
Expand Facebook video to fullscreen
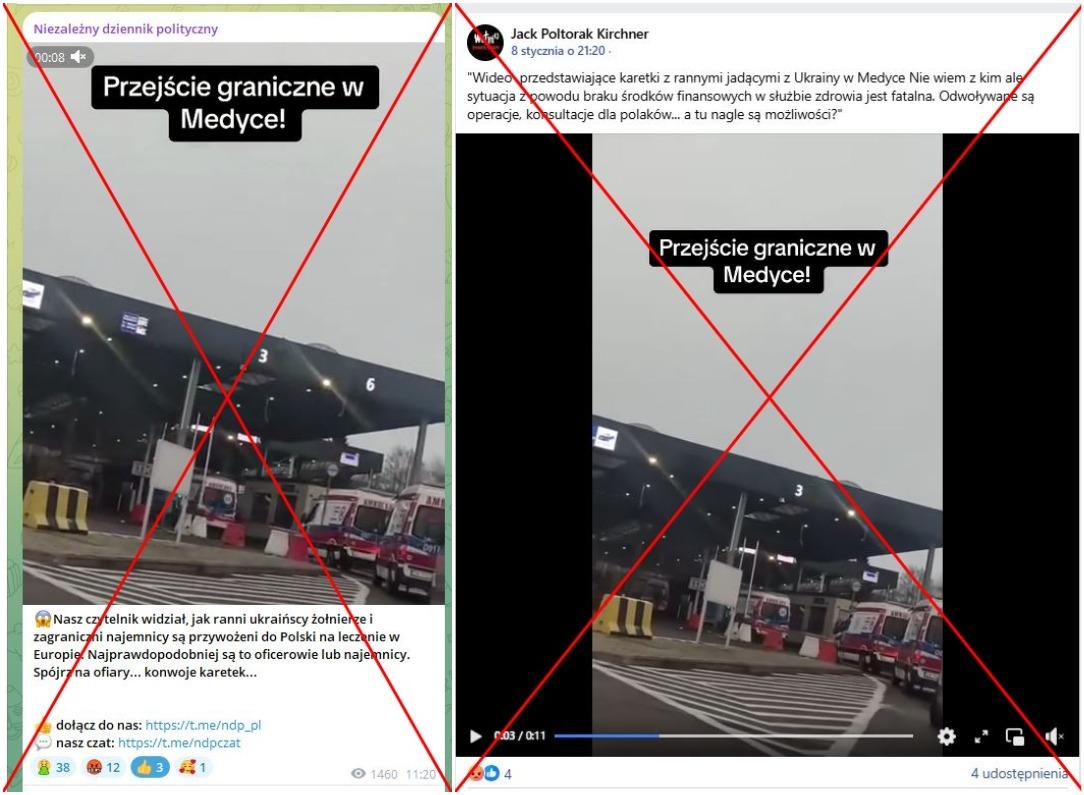coord(981,737)
